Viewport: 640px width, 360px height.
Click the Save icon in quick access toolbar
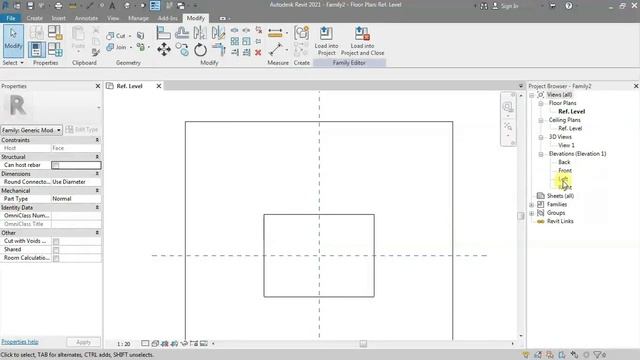[x=30, y=6]
